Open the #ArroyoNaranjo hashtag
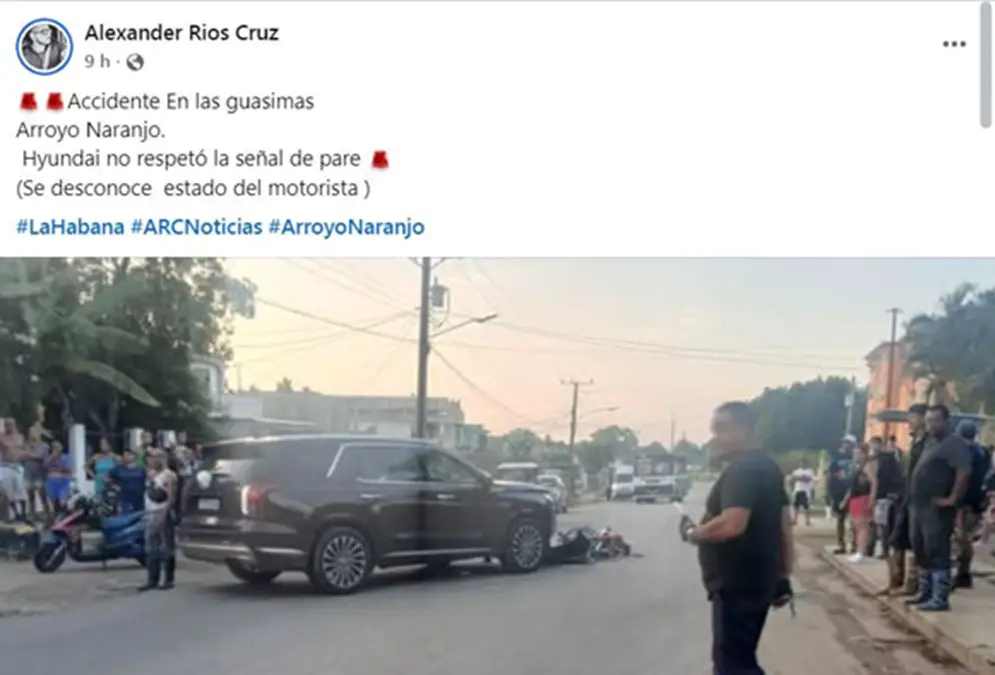Viewport: 995px width, 675px height. [x=346, y=227]
